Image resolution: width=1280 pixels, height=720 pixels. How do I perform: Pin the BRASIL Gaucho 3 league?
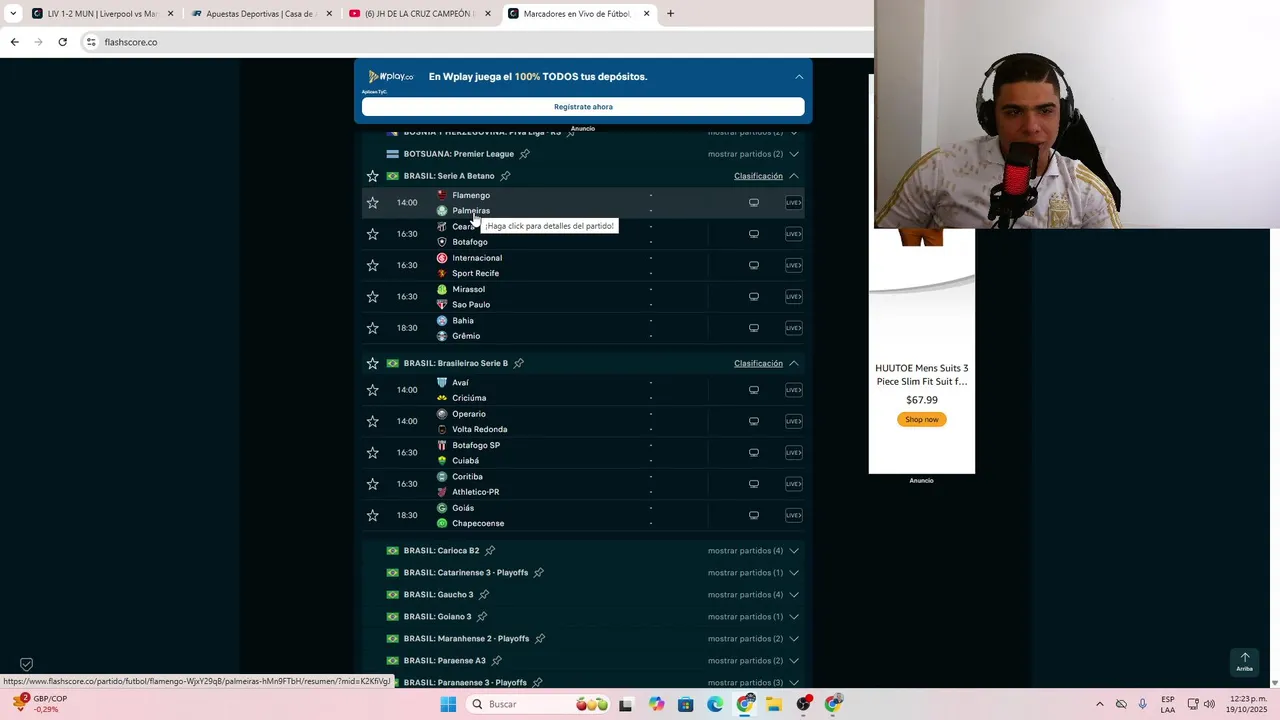tap(484, 595)
